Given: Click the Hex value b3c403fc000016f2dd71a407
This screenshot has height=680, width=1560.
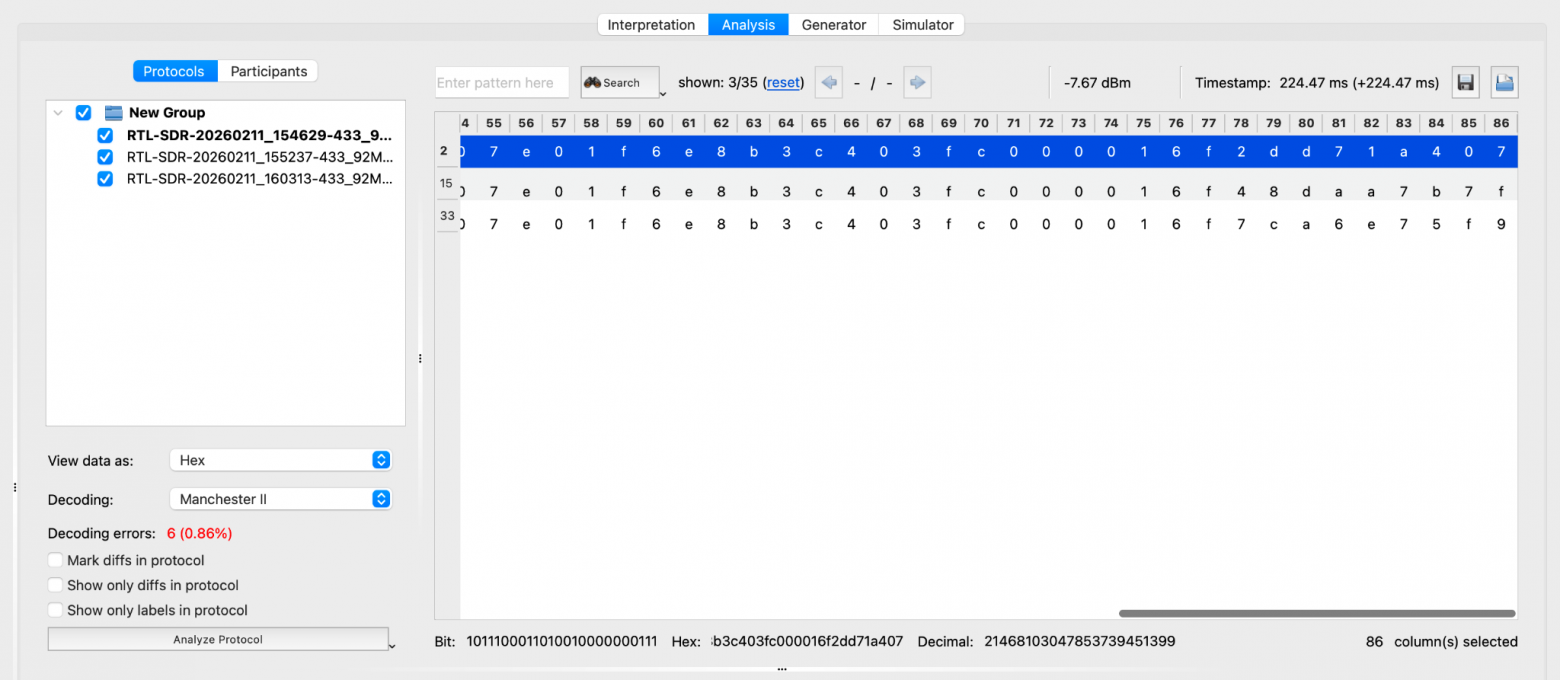Looking at the screenshot, I should click(x=807, y=642).
